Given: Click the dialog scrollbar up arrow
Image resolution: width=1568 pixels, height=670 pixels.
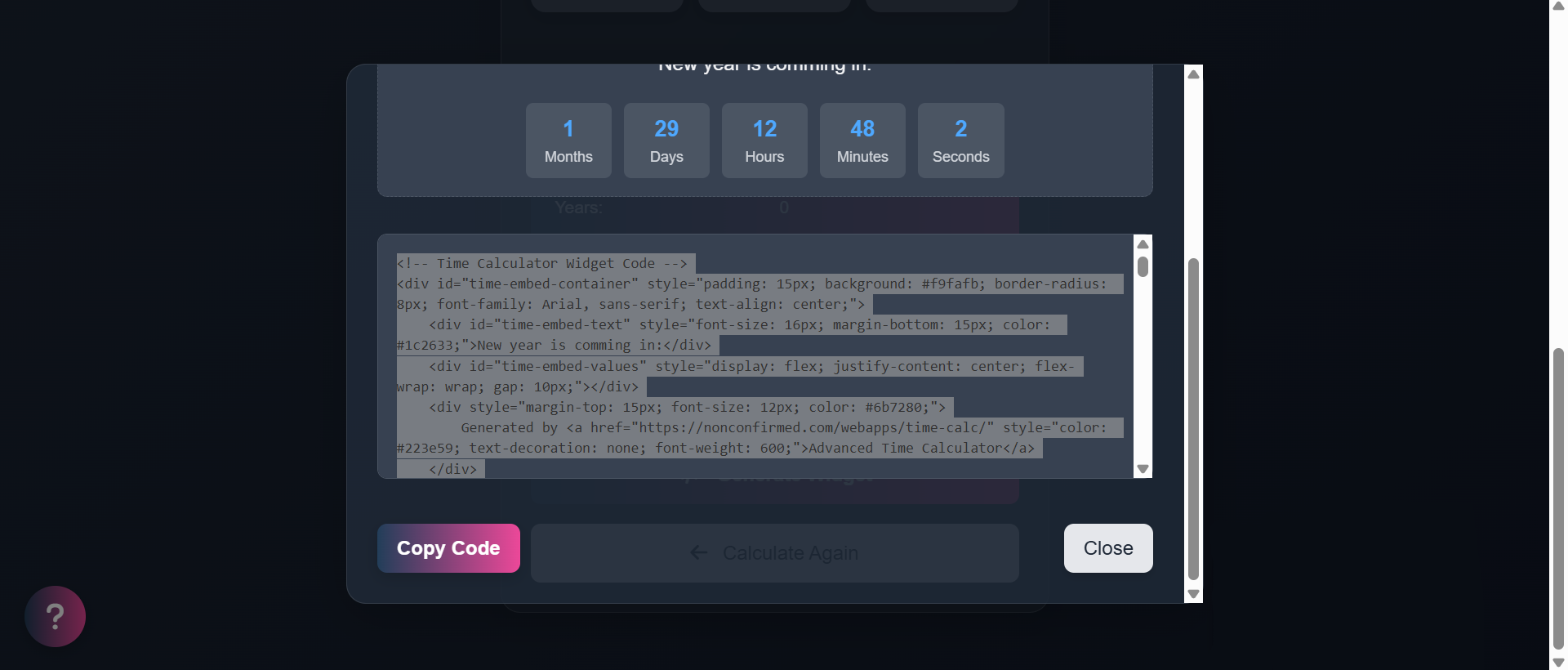Looking at the screenshot, I should pyautogui.click(x=1193, y=74).
